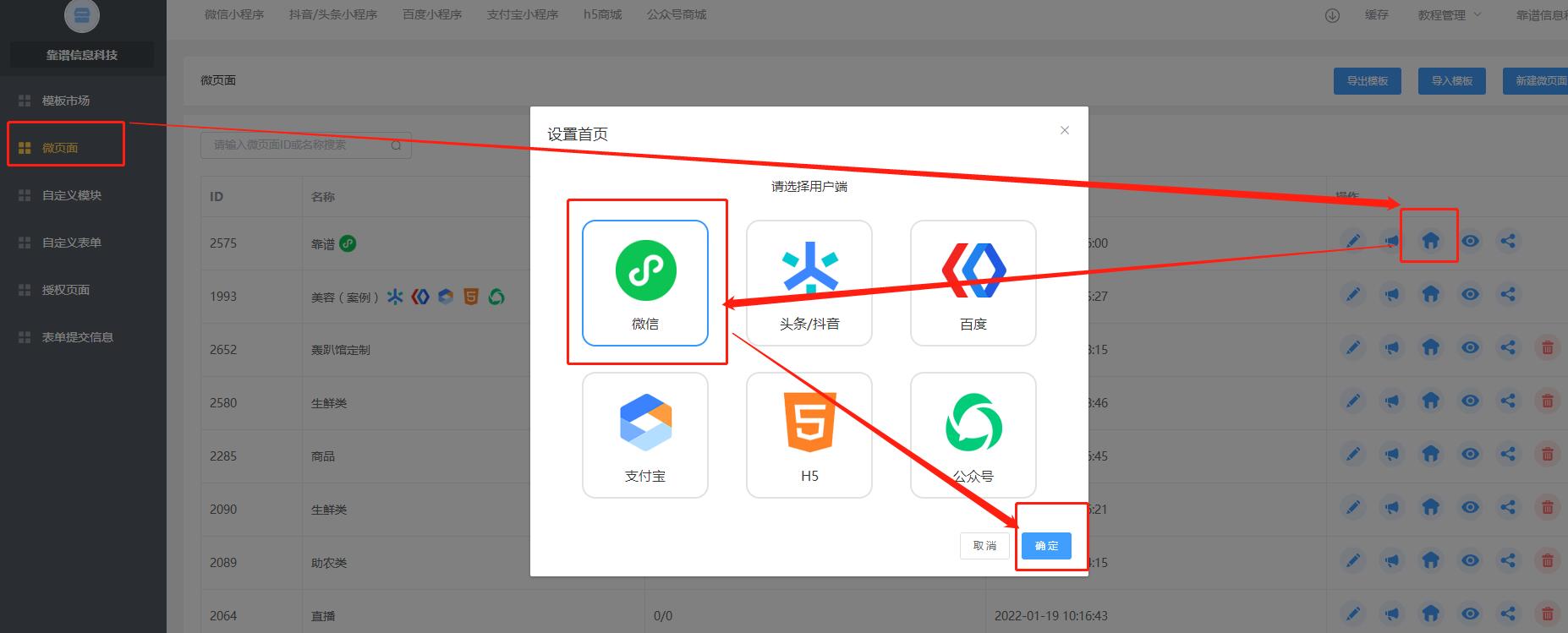Viewport: 1568px width, 633px height.
Task: Preview page 2580 with eye icon
Action: point(1471,401)
